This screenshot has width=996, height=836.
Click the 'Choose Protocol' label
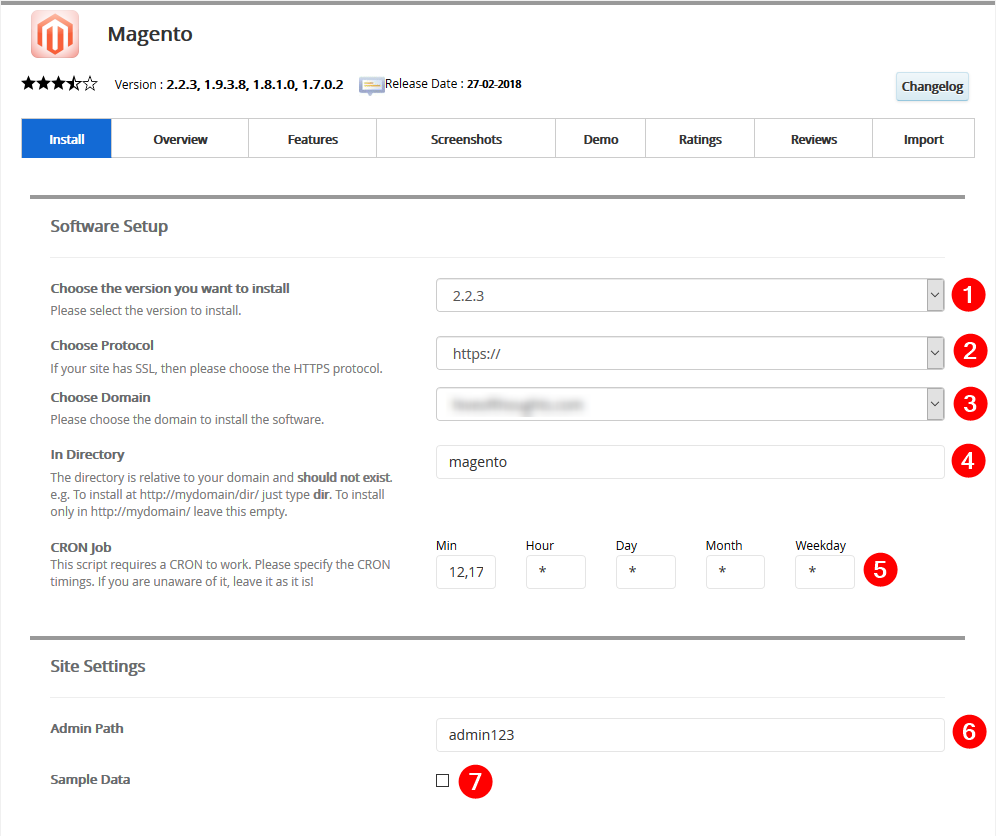(102, 346)
